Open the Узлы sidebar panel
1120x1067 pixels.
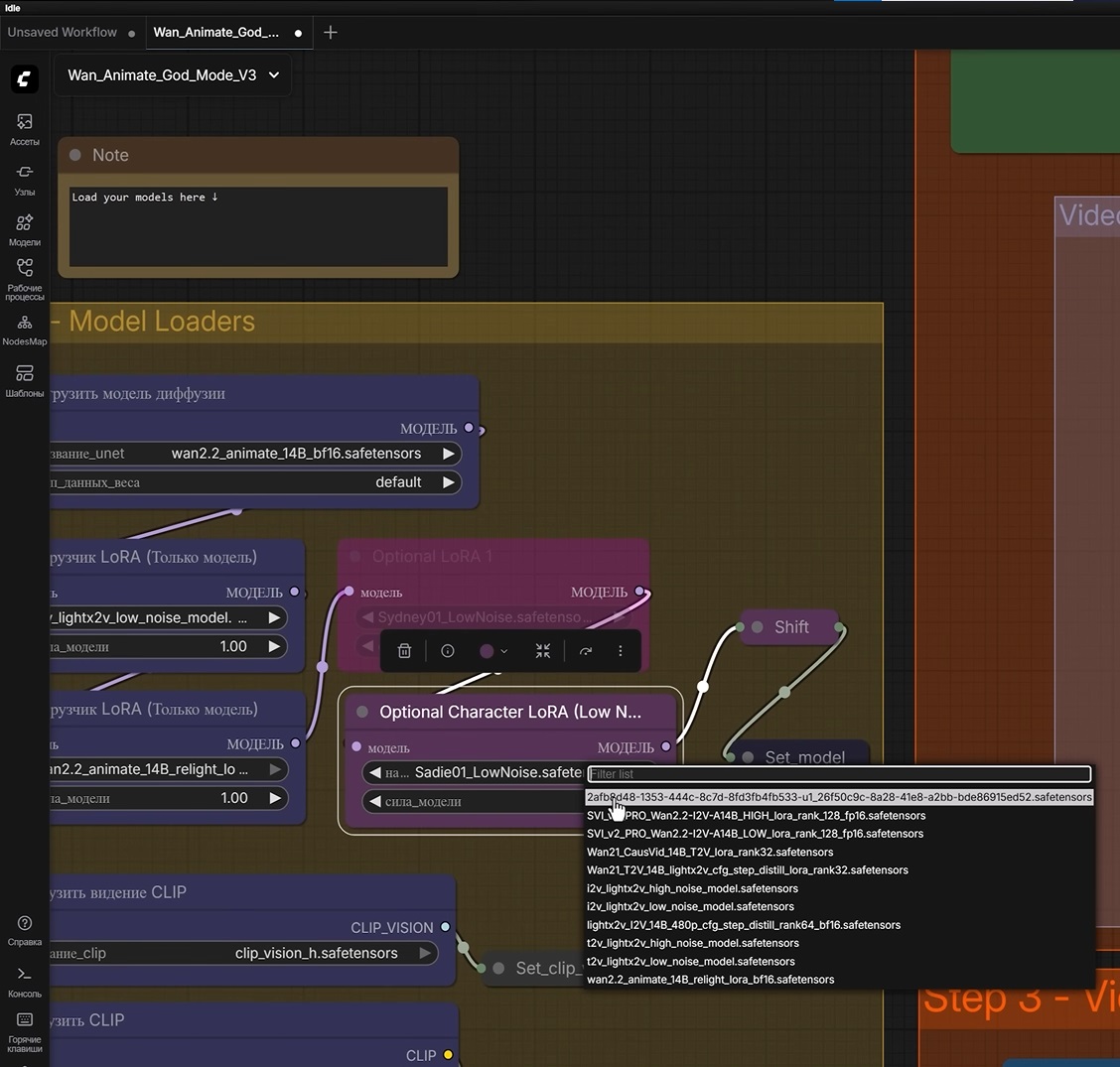tap(24, 180)
